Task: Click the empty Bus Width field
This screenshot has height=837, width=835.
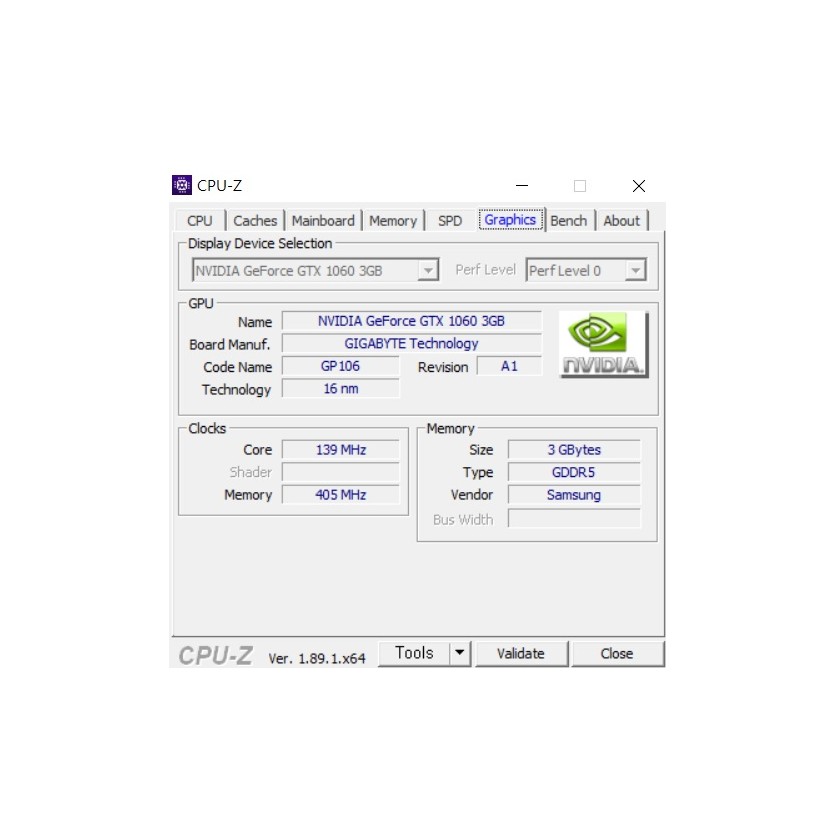Action: click(x=574, y=518)
